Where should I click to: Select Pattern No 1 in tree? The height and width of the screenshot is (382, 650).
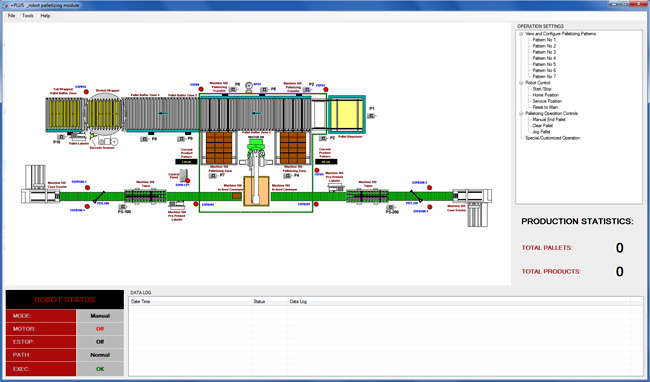point(544,40)
